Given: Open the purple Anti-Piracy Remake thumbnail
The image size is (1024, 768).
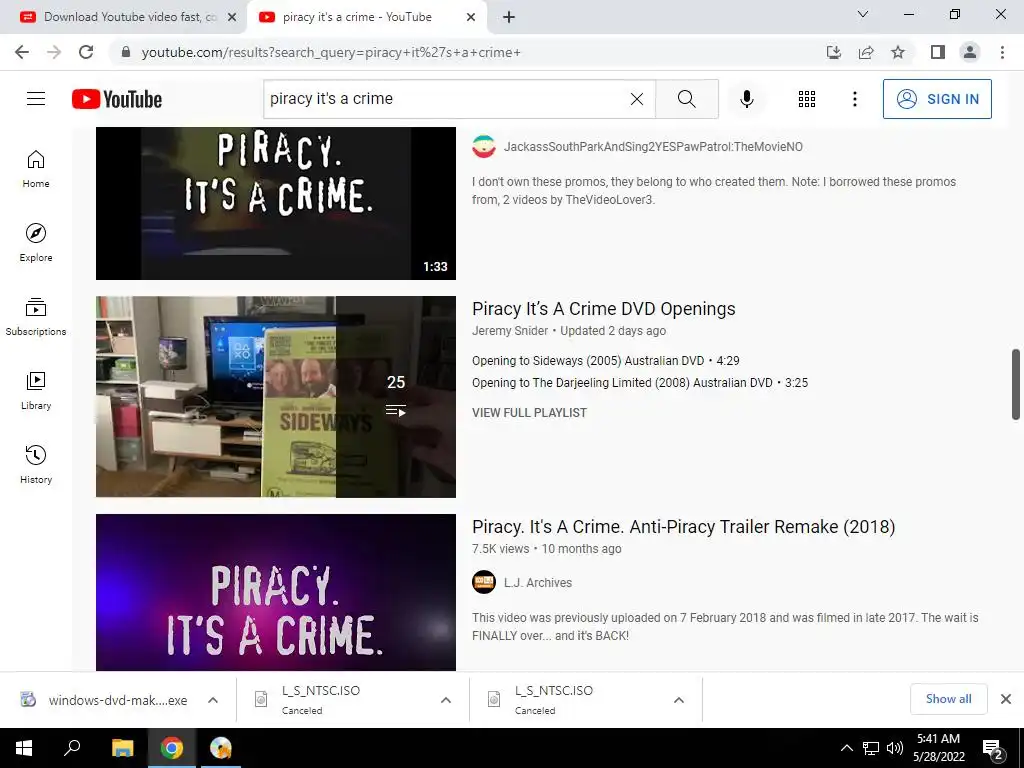Looking at the screenshot, I should click(276, 592).
